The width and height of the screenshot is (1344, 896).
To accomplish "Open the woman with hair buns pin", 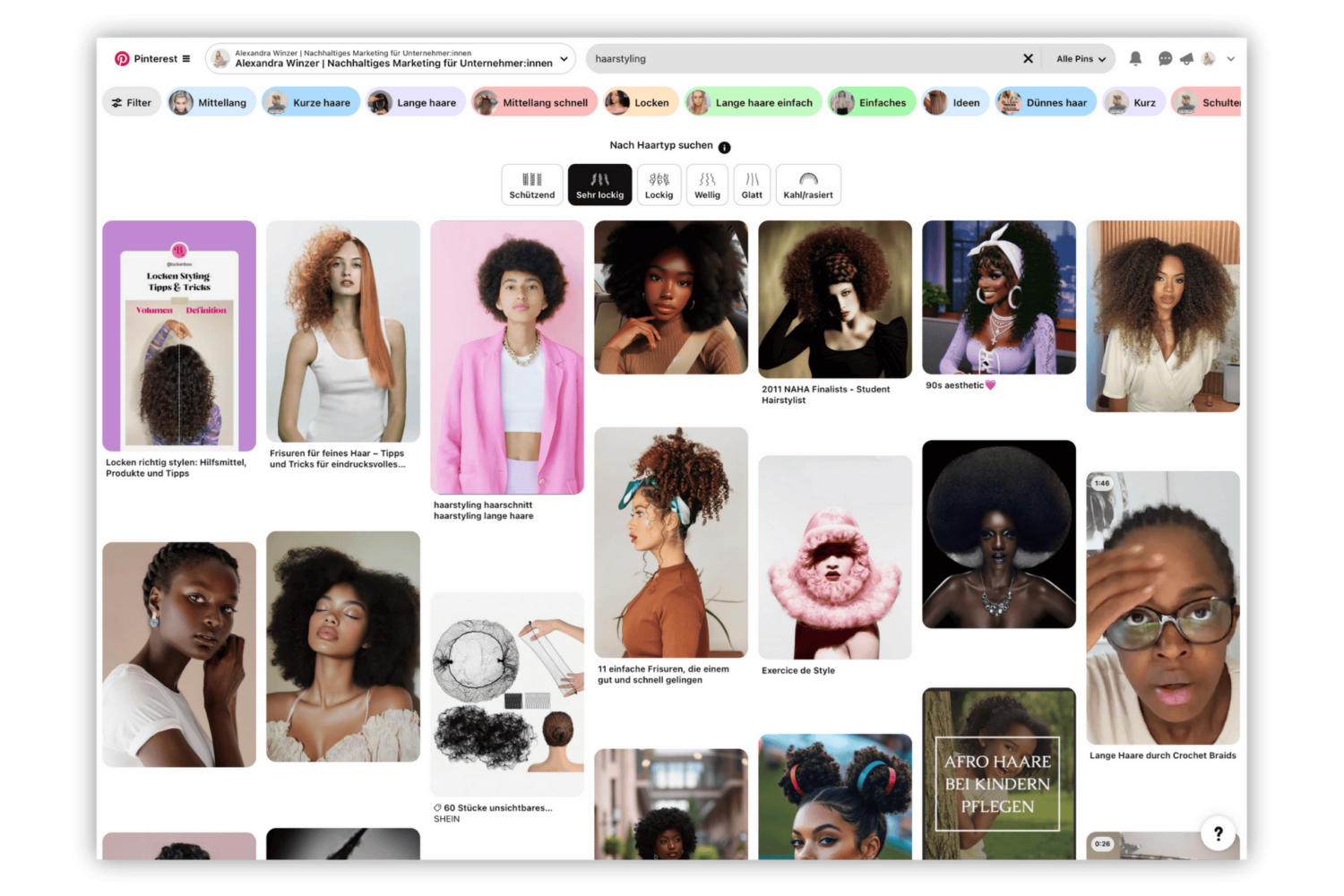I will click(835, 797).
